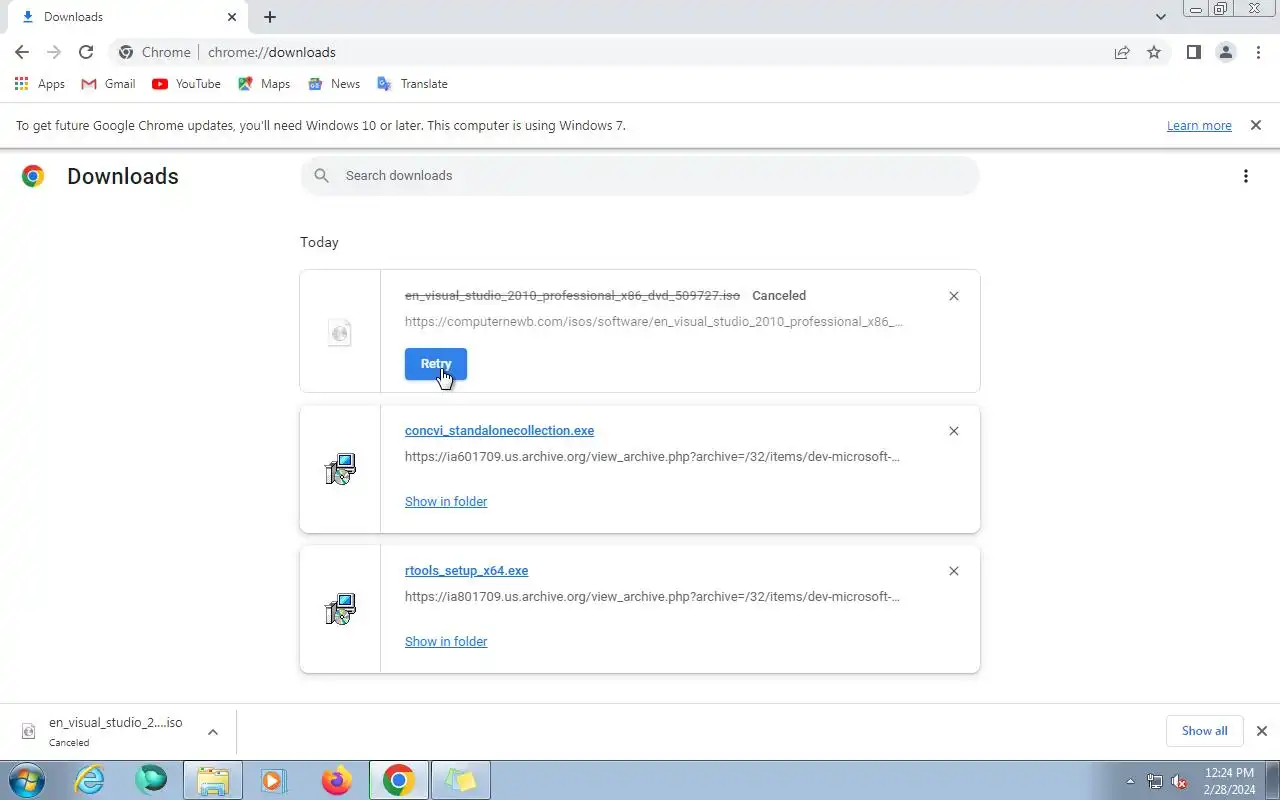Expand download shelf item options chevron
Screen dimensions: 1280x800
tap(213, 732)
